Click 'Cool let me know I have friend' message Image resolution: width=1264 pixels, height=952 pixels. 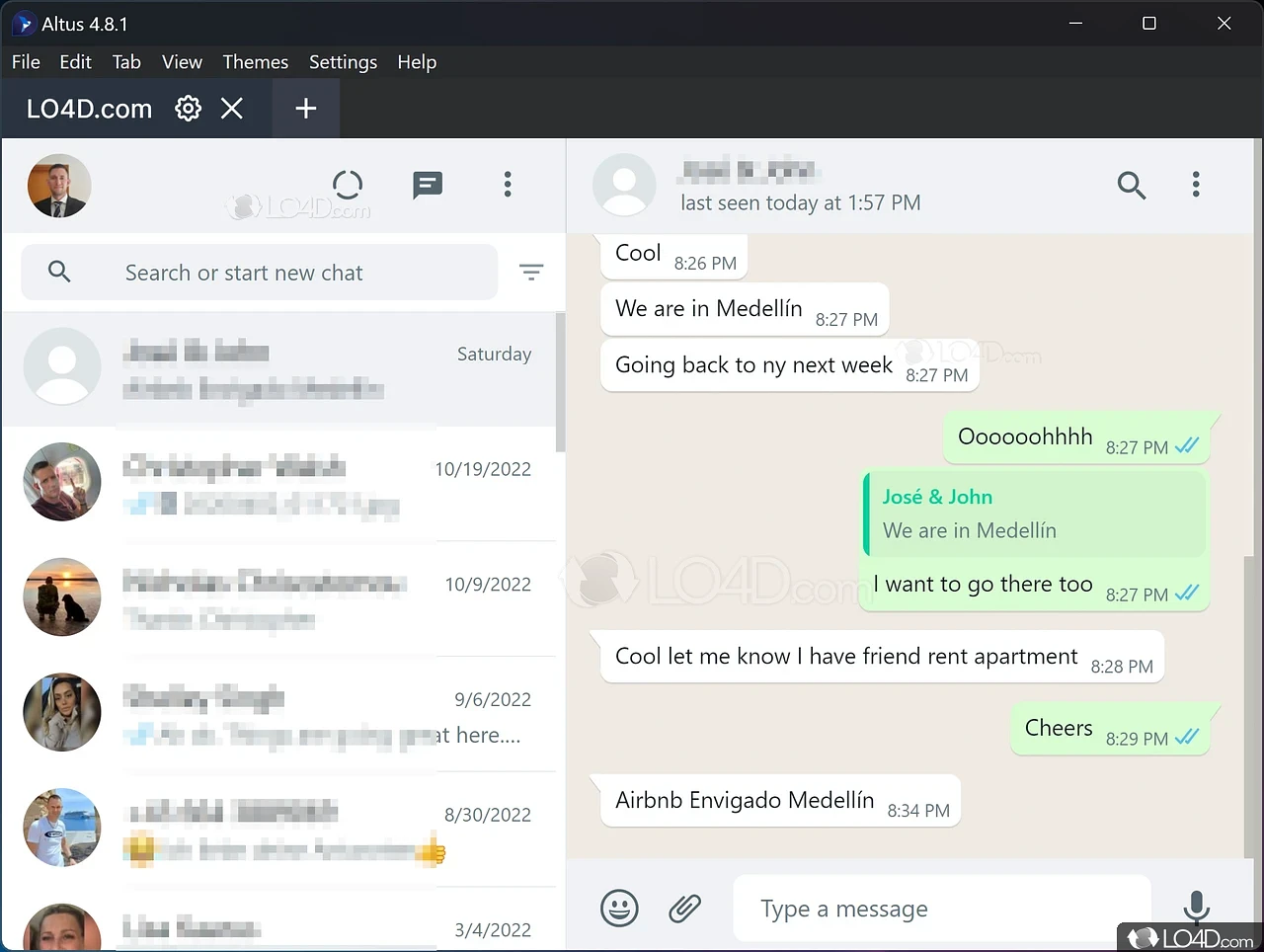coord(883,658)
